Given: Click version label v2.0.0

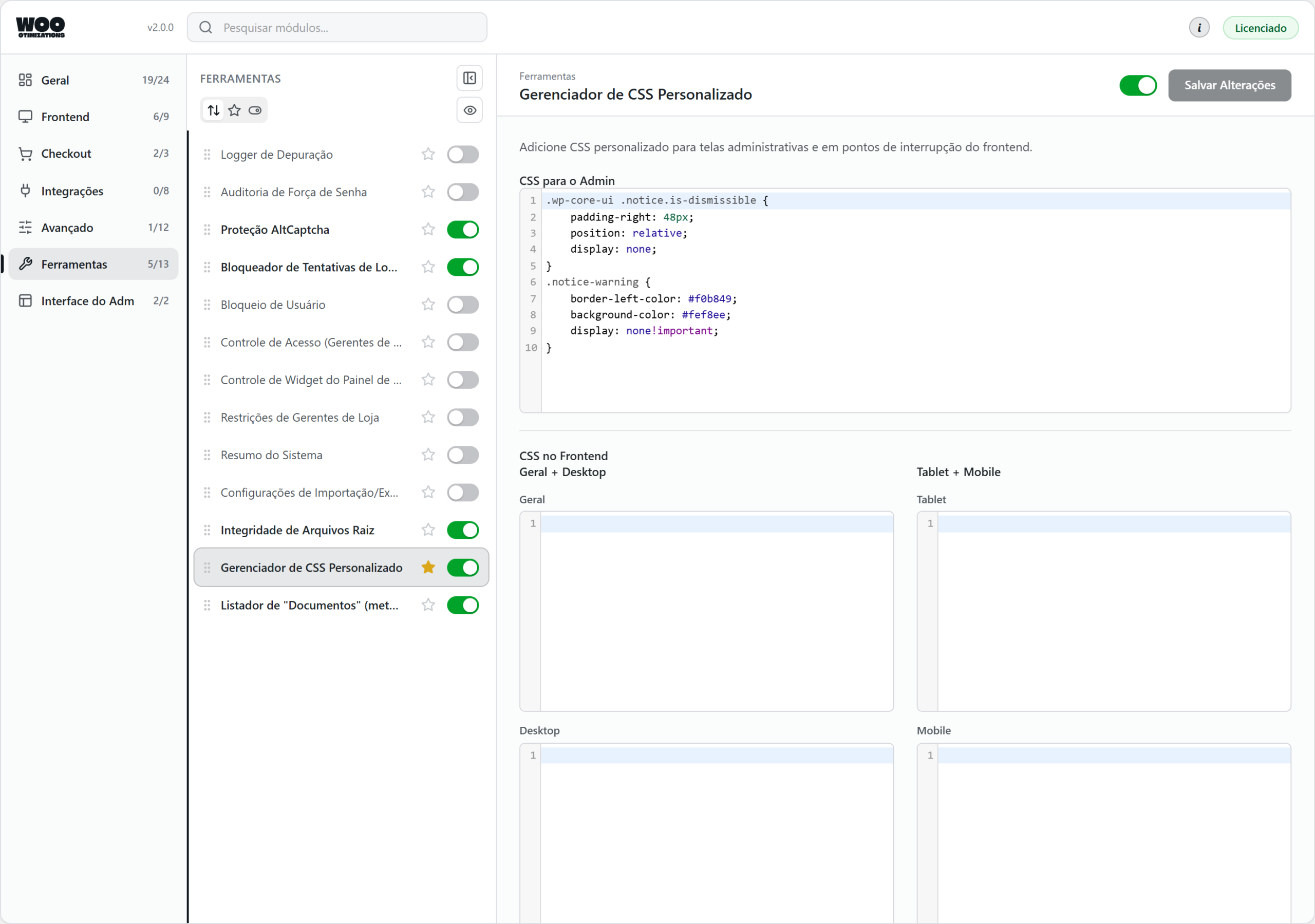Looking at the screenshot, I should coord(160,28).
